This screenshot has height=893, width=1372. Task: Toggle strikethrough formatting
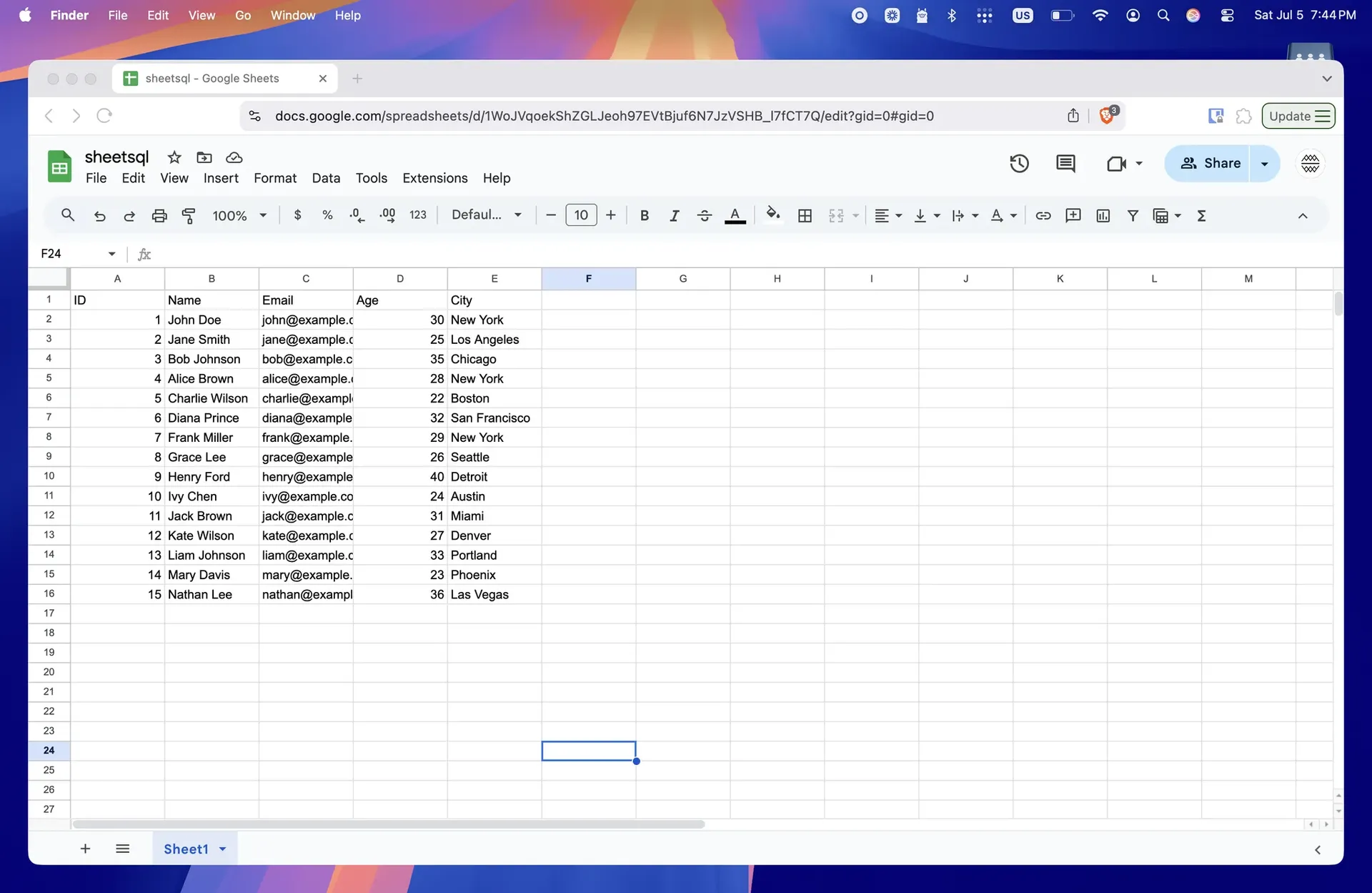coord(704,215)
